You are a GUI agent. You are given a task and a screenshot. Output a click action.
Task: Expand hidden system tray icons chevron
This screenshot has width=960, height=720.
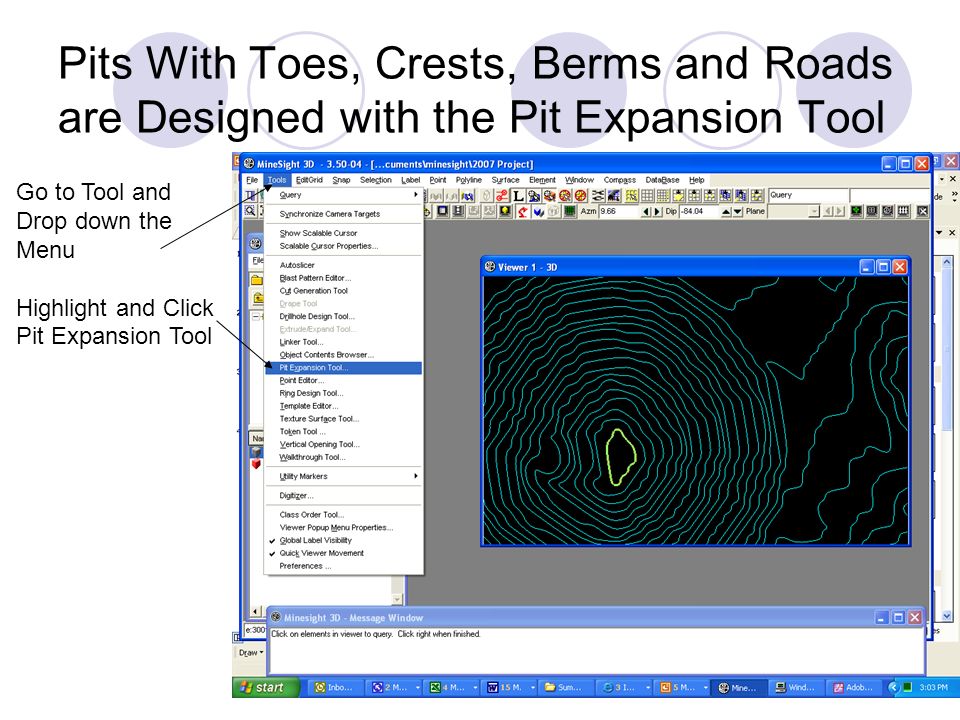(x=893, y=688)
